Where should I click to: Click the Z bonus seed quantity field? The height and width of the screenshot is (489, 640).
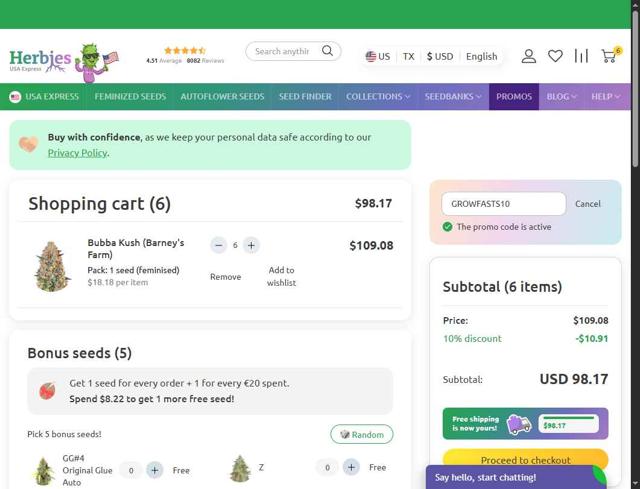click(x=327, y=467)
